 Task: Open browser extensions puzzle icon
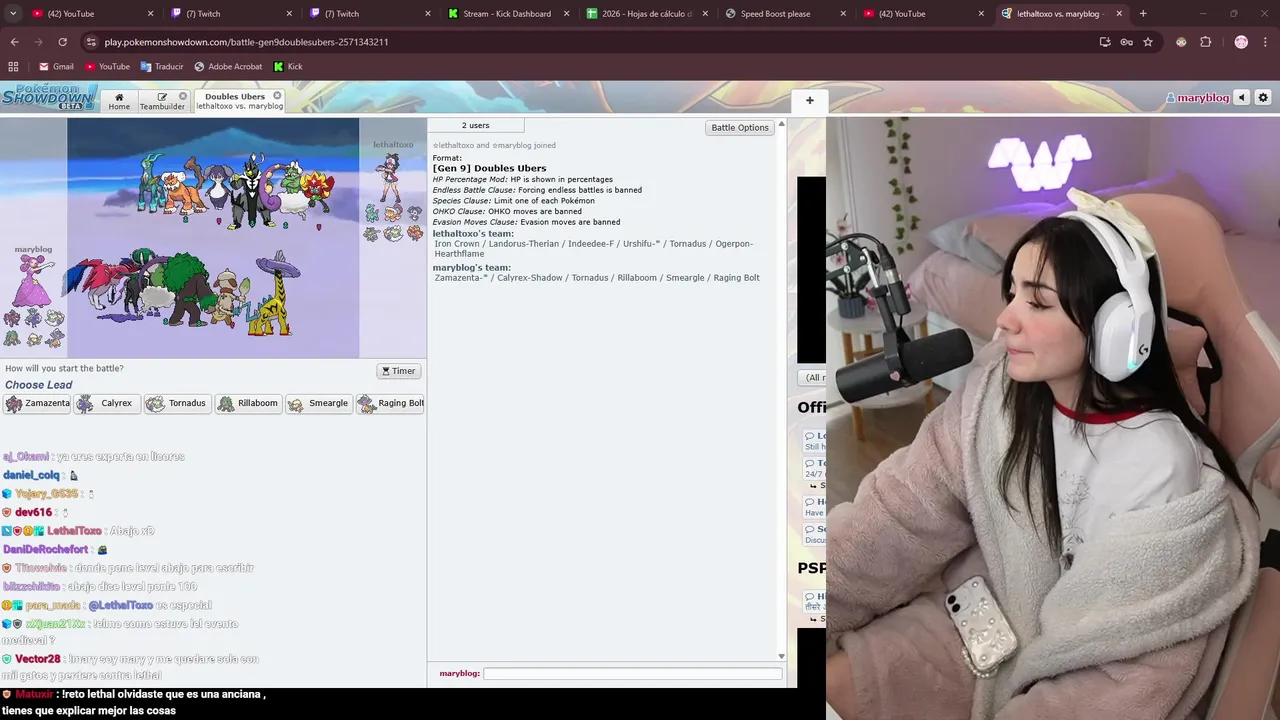(x=1205, y=42)
